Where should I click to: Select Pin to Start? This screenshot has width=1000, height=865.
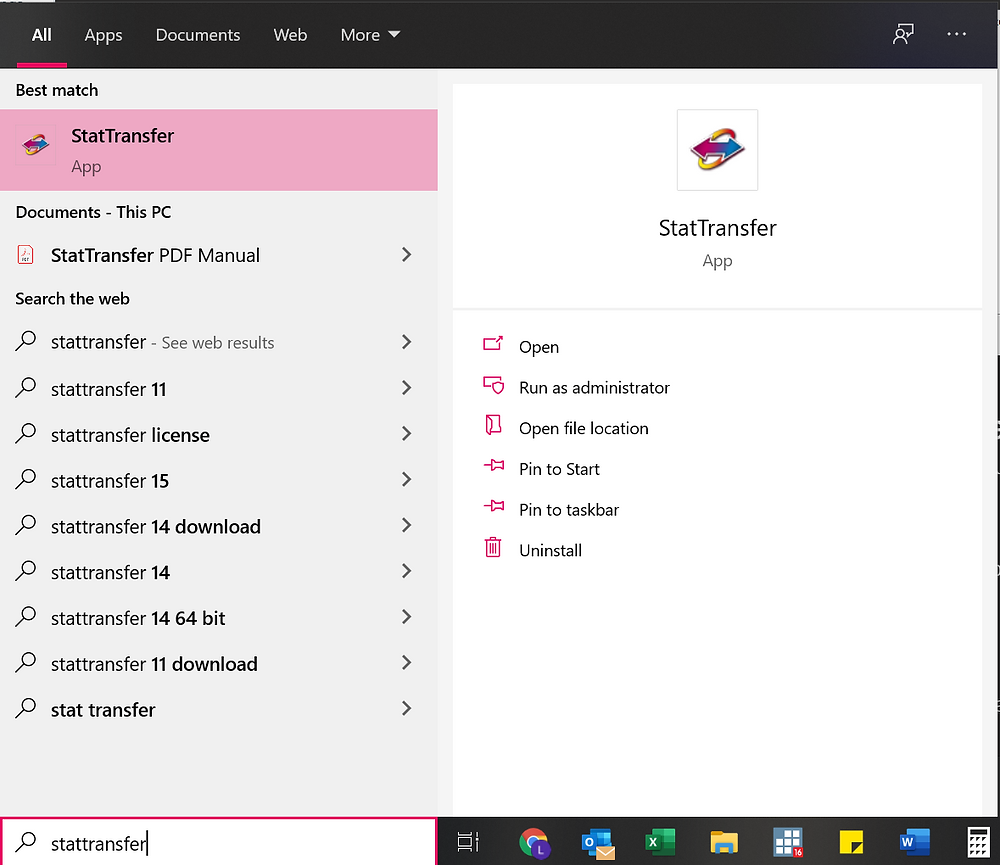tap(559, 469)
